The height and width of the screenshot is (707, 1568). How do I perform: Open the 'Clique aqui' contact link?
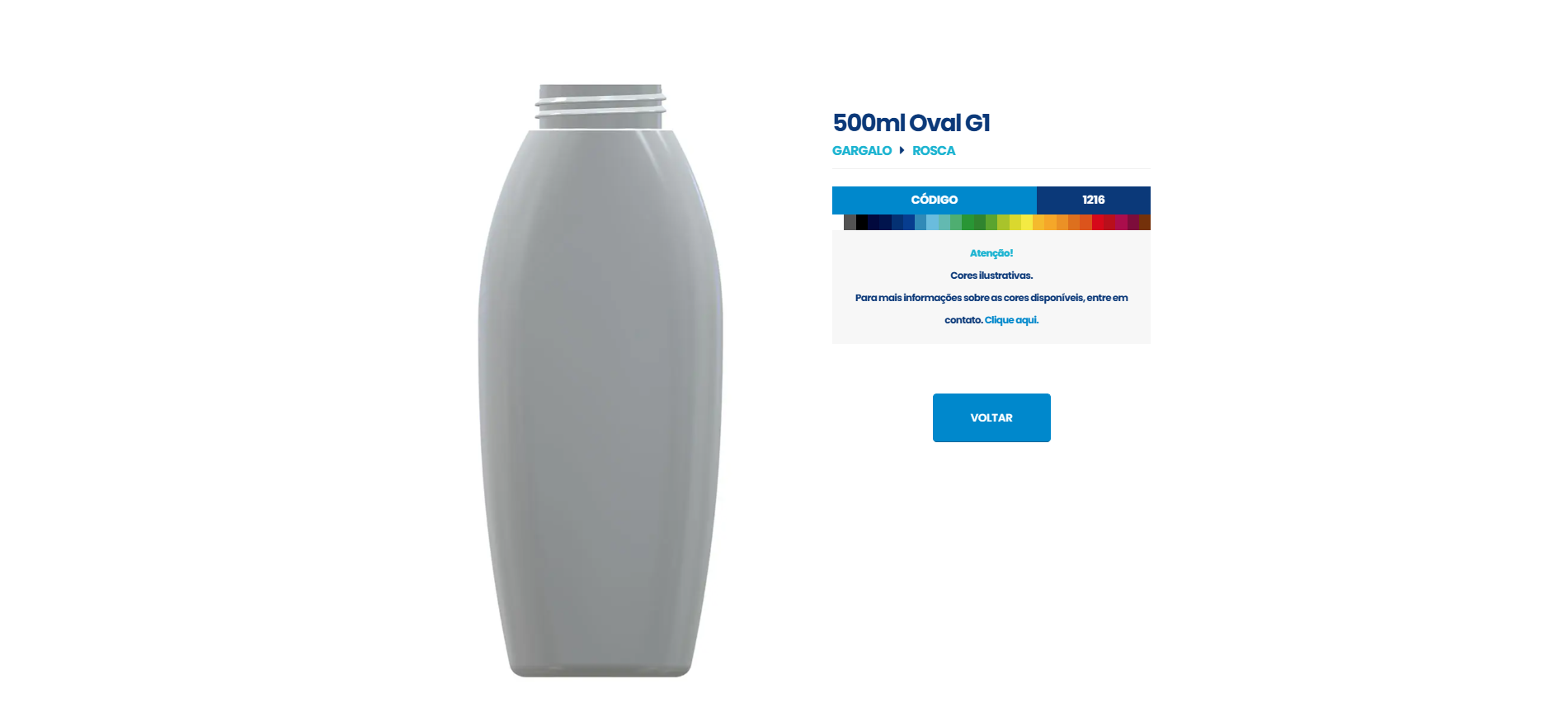(1011, 320)
